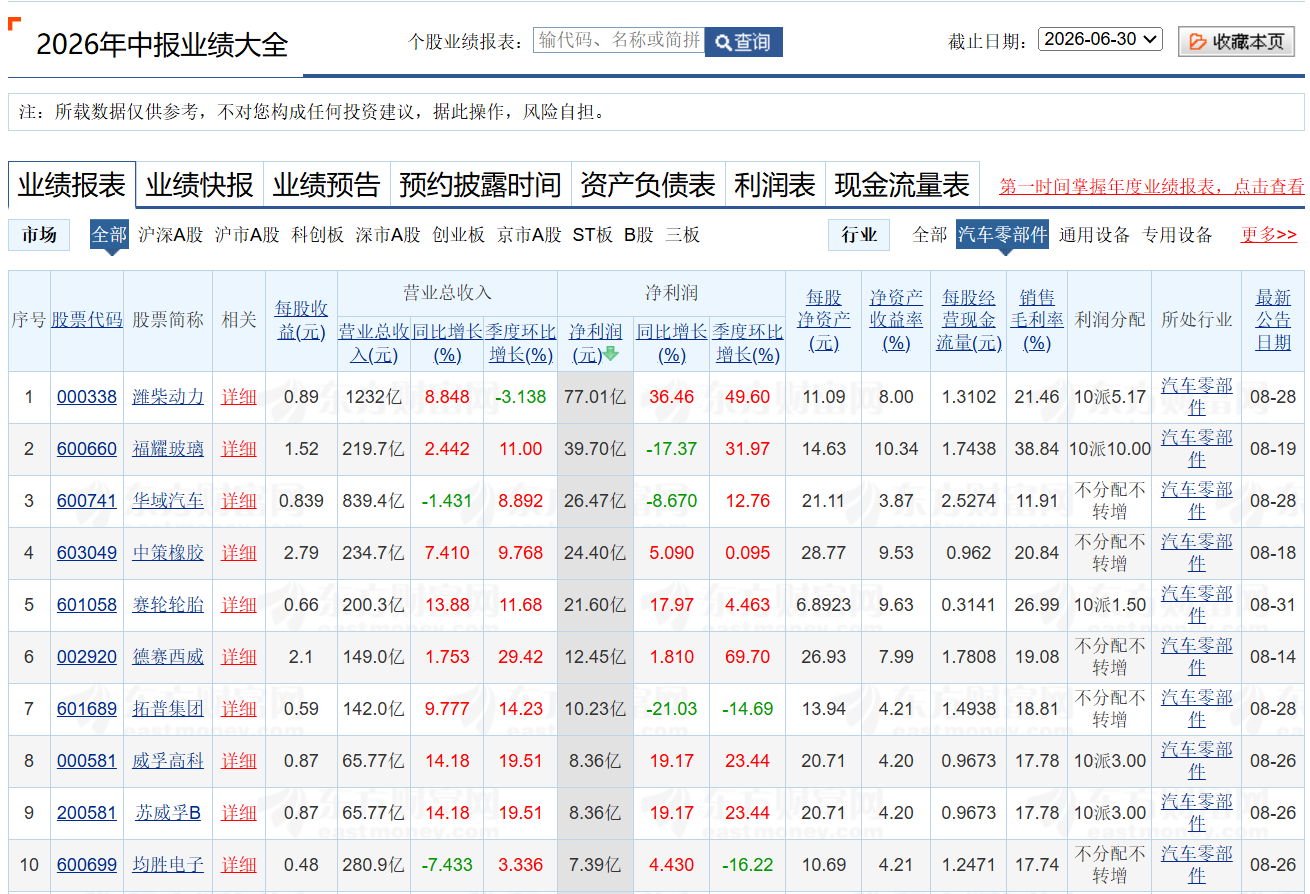Sort by 净资产收益率(%) column header

[x=896, y=320]
